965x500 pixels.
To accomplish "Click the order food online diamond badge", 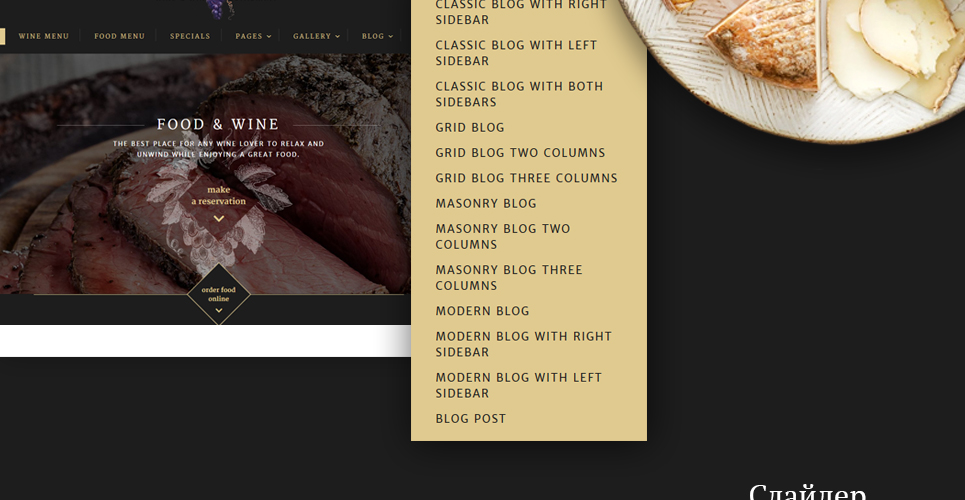I will [x=218, y=295].
